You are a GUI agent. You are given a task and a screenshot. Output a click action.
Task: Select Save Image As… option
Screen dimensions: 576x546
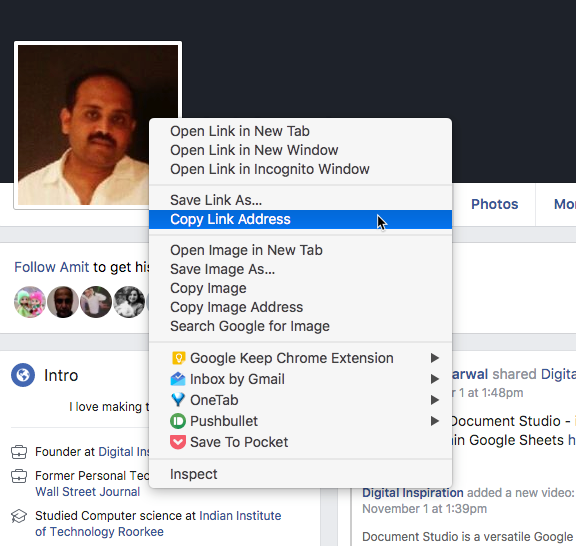300,269
